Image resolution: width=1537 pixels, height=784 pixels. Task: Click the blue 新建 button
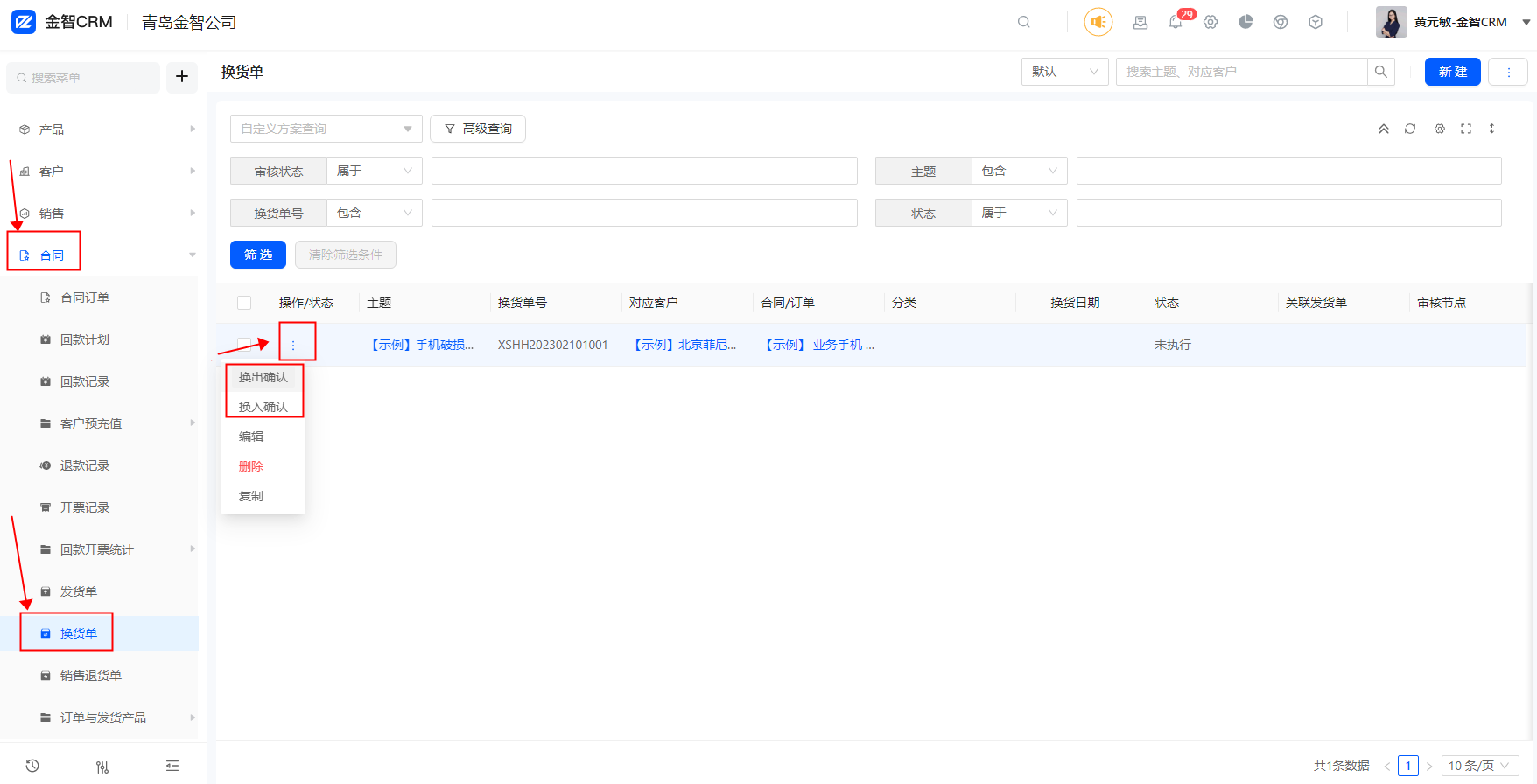[1453, 72]
